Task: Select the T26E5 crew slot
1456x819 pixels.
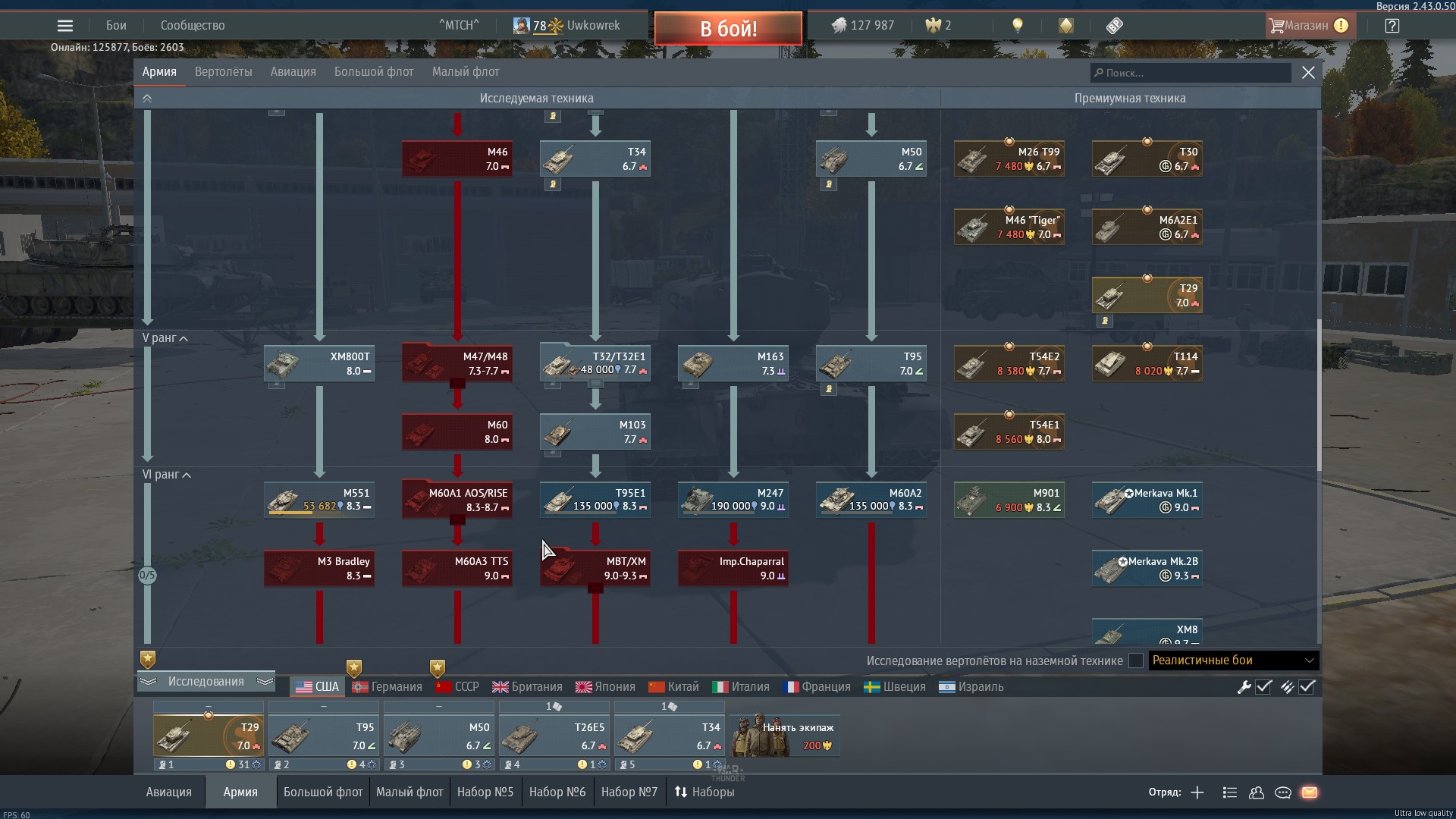Action: click(554, 736)
